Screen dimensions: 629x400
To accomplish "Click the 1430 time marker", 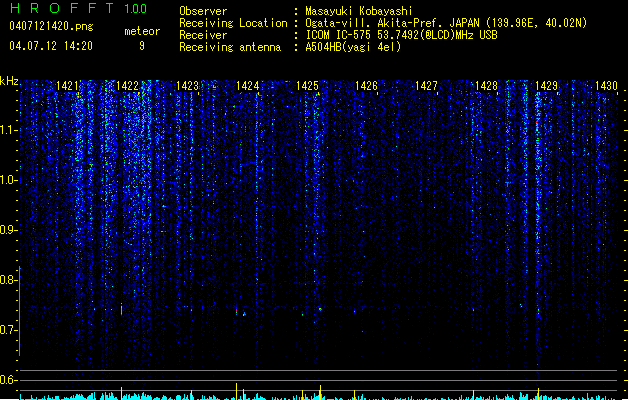I will (x=606, y=86).
